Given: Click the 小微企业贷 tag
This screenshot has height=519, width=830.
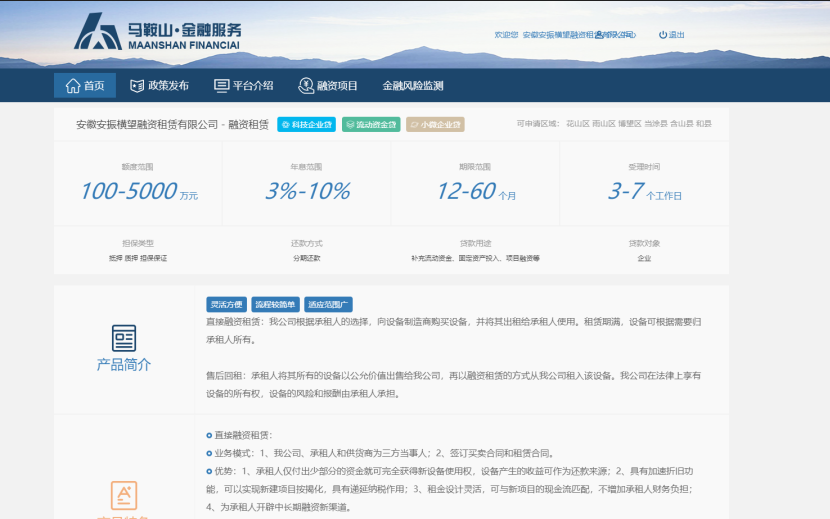Looking at the screenshot, I should click(x=435, y=124).
